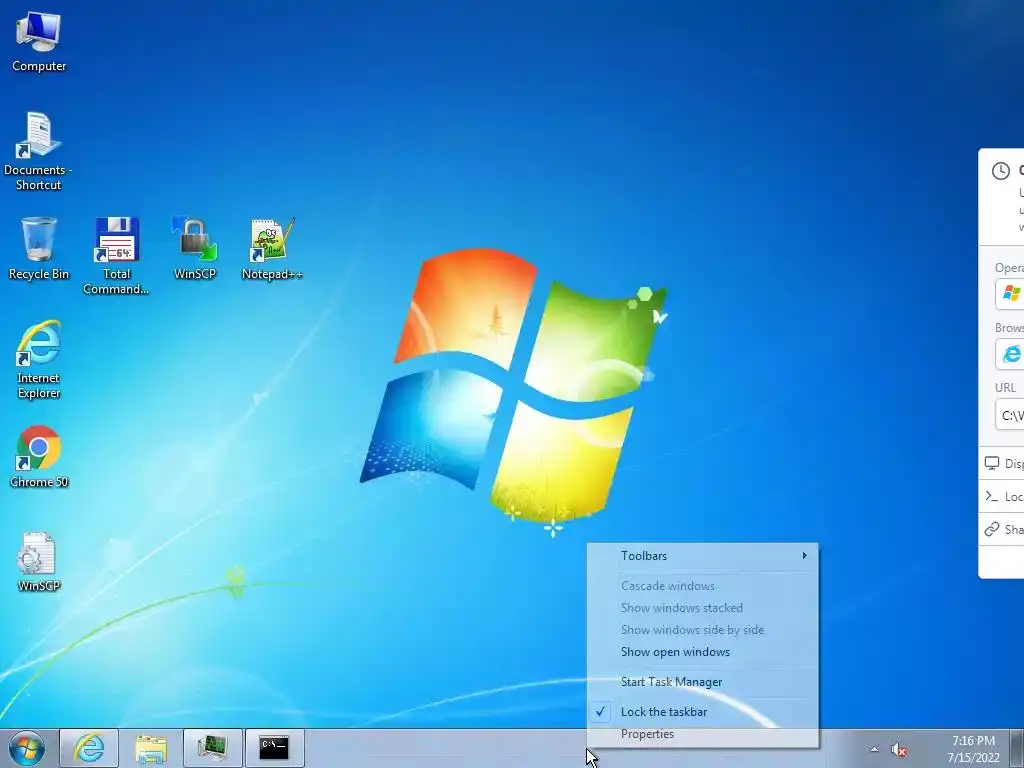Click Show windows side by side
The height and width of the screenshot is (768, 1024).
click(703, 630)
